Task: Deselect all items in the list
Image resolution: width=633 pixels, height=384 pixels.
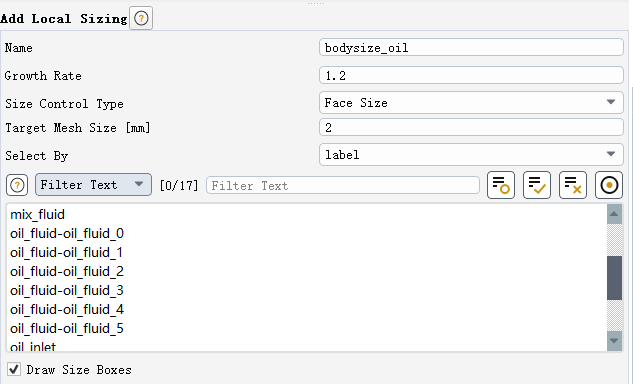Action: 573,185
